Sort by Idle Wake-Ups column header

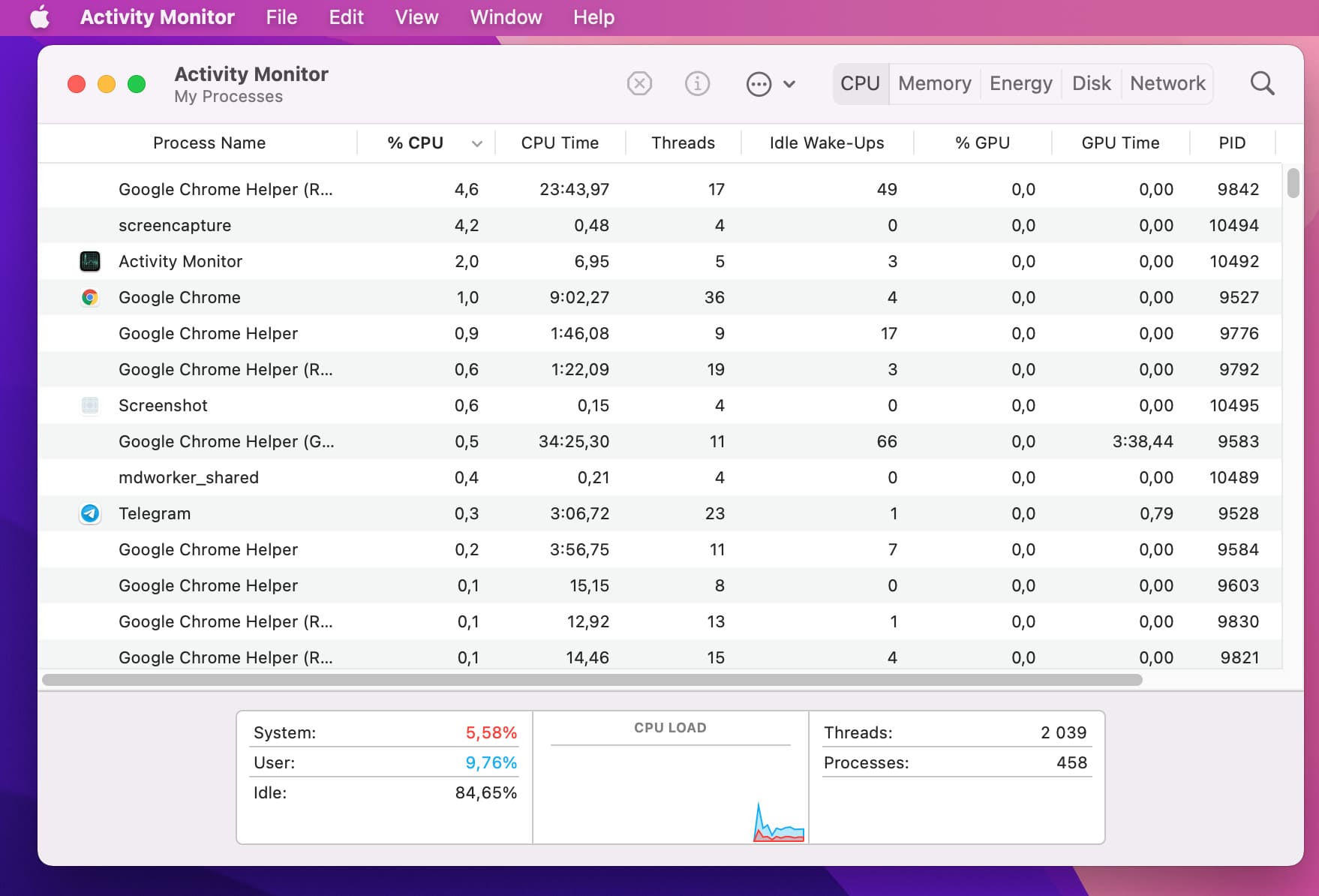(x=827, y=143)
